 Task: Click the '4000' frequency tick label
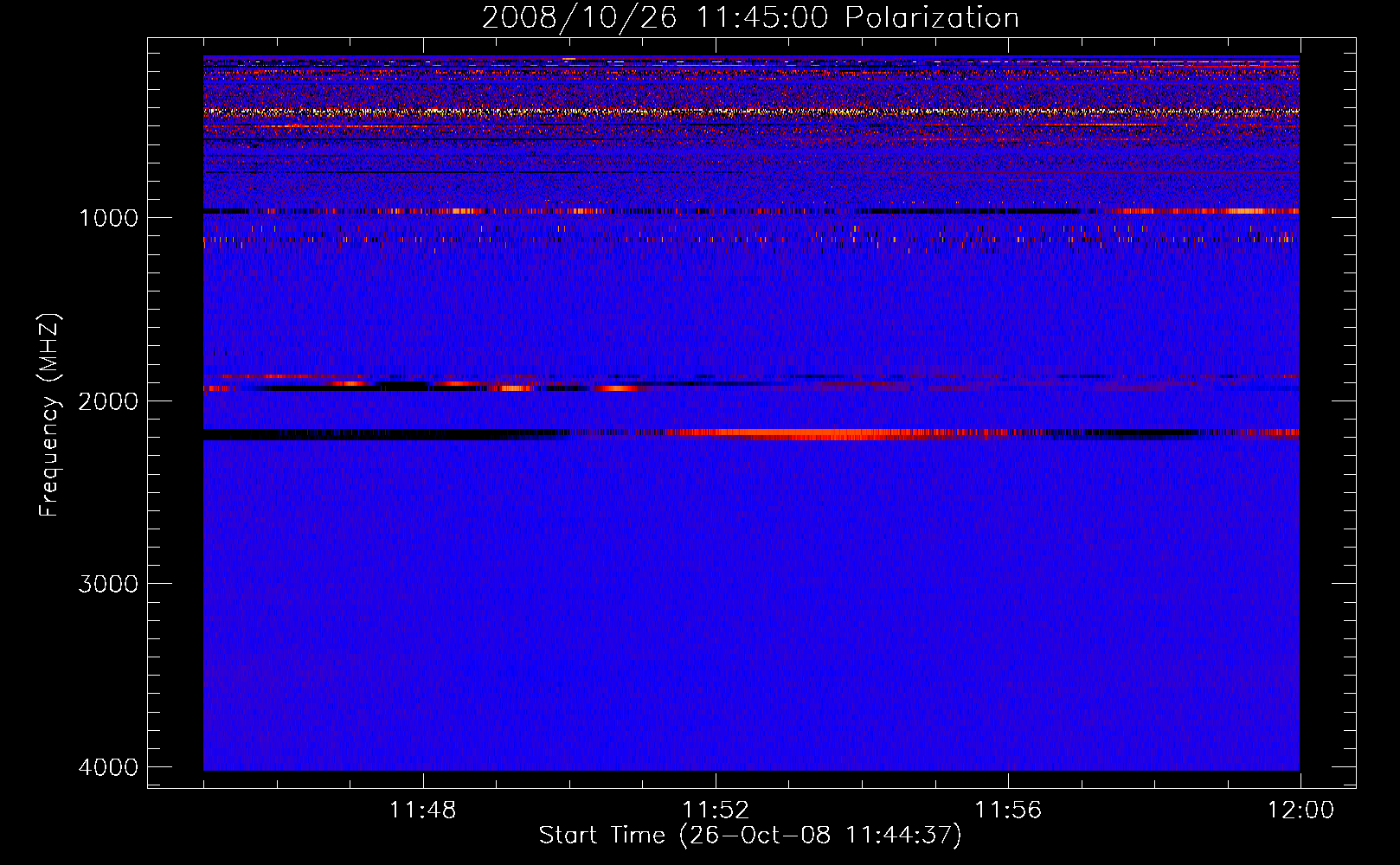[x=108, y=767]
